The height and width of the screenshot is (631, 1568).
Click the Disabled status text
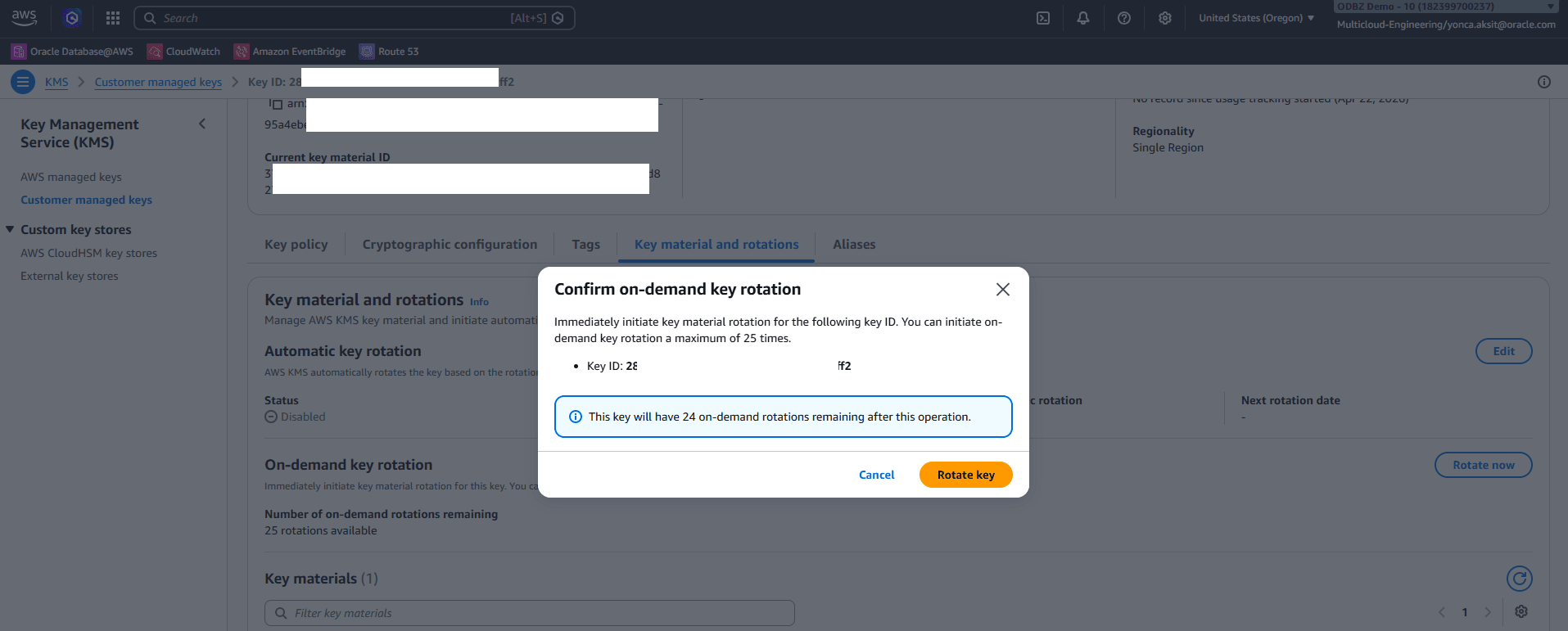[x=303, y=417]
